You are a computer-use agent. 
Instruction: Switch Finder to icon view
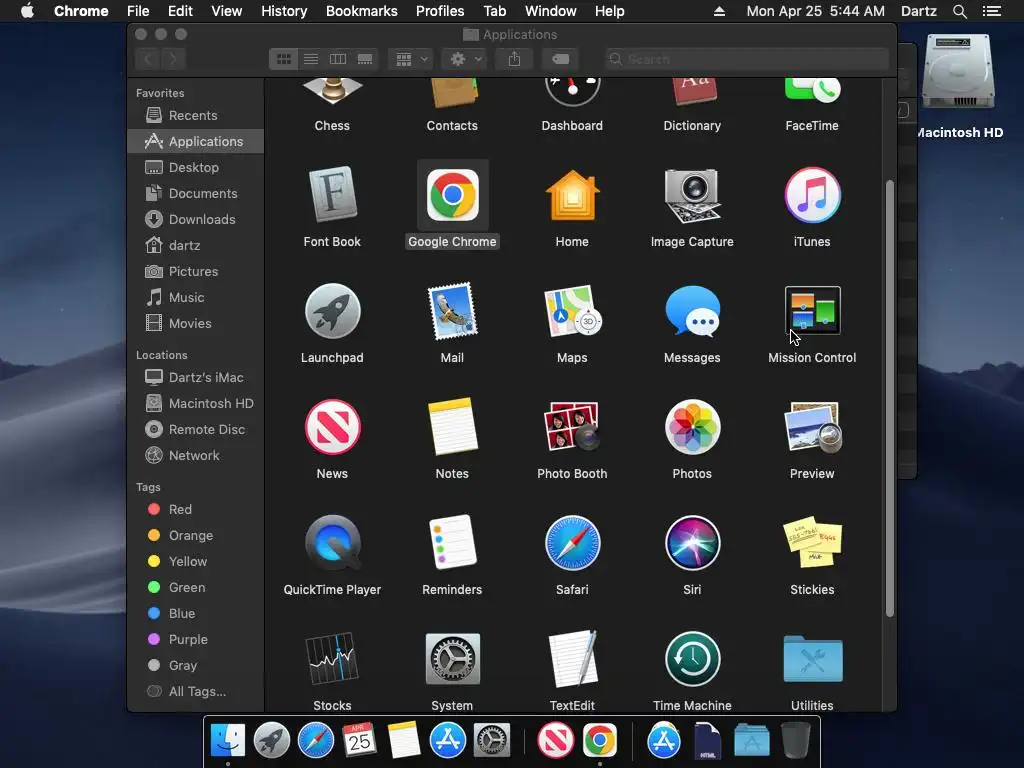coord(283,59)
